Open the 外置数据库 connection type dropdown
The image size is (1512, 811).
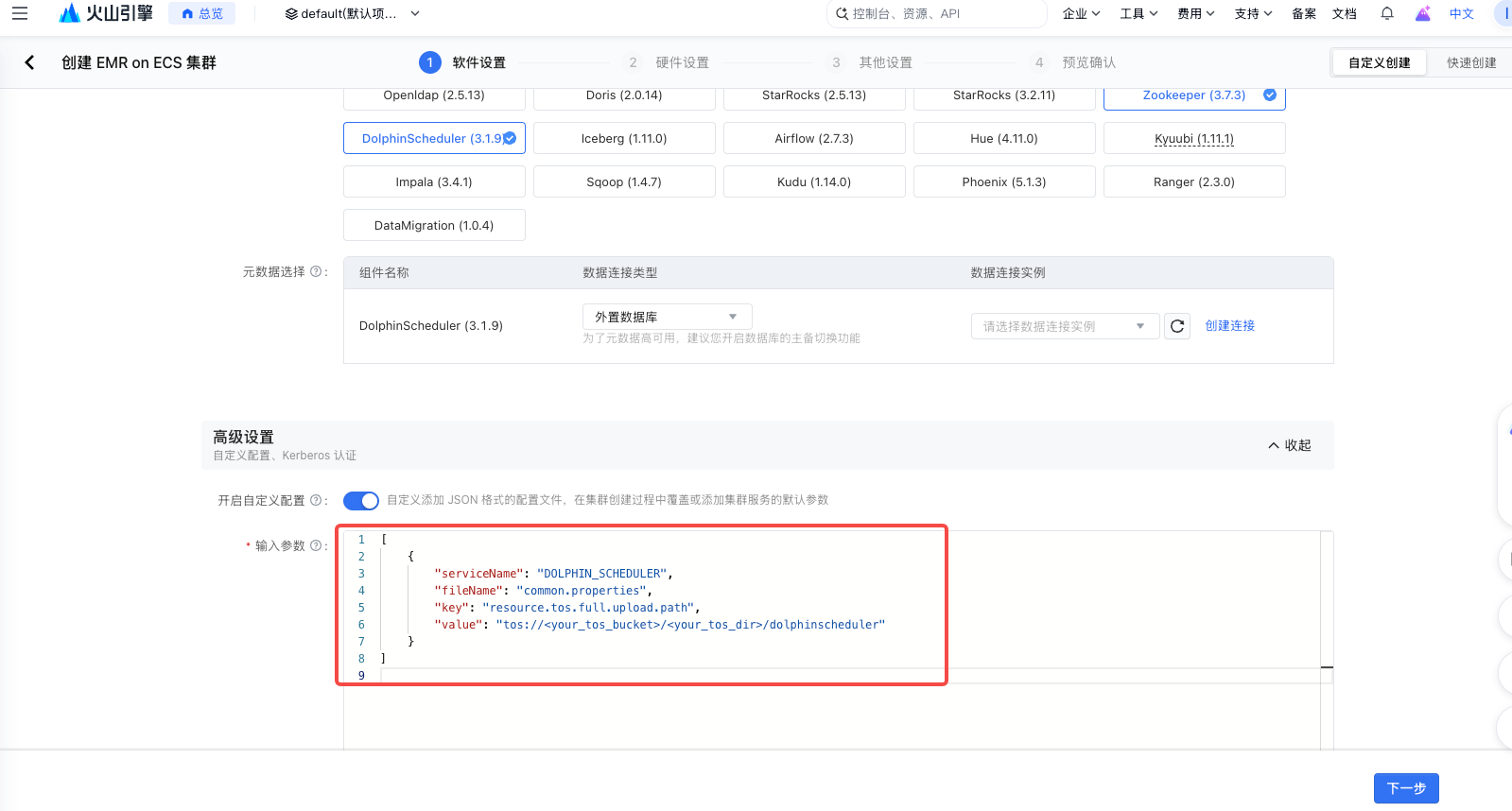(668, 317)
